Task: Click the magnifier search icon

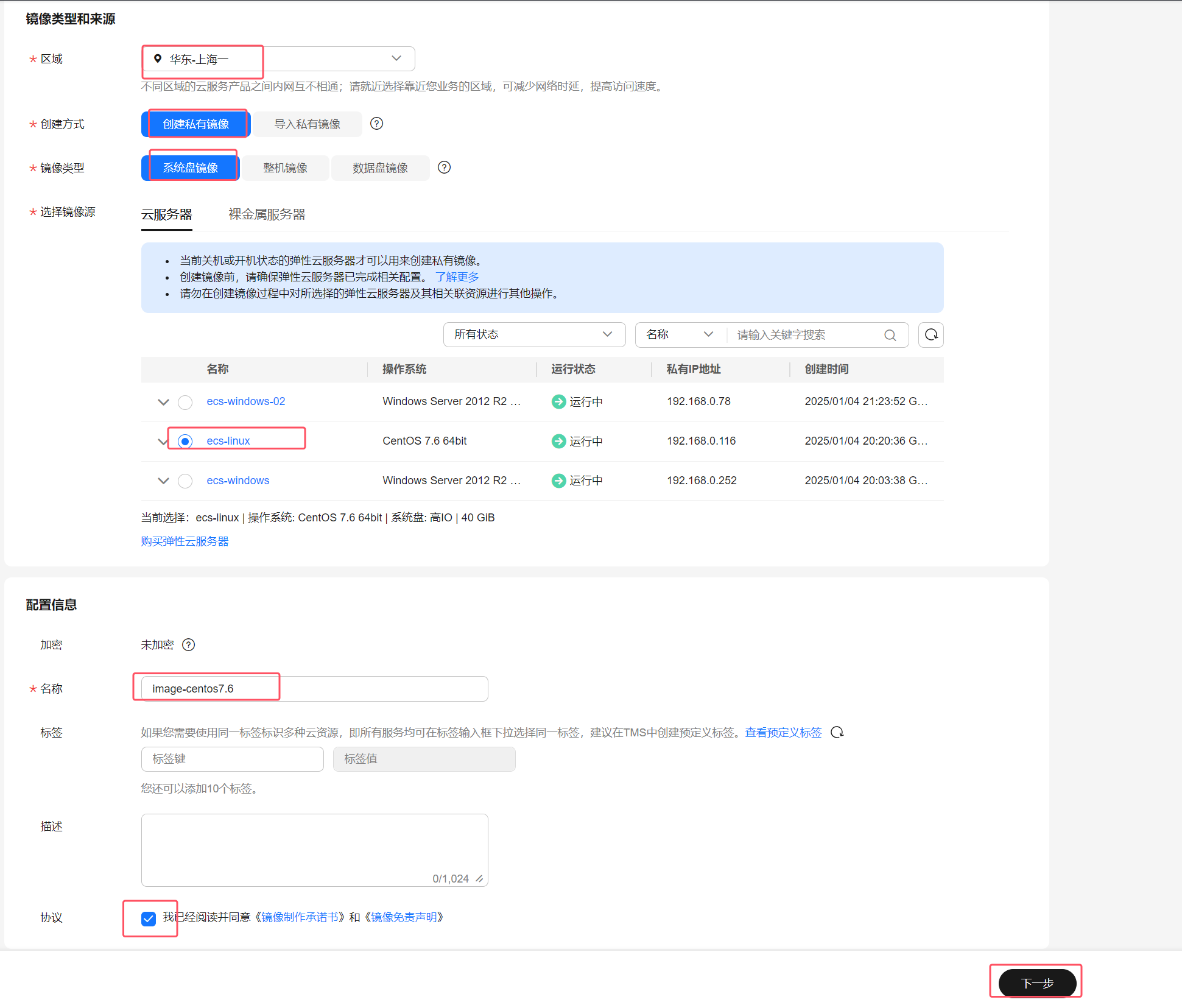Action: tap(890, 335)
